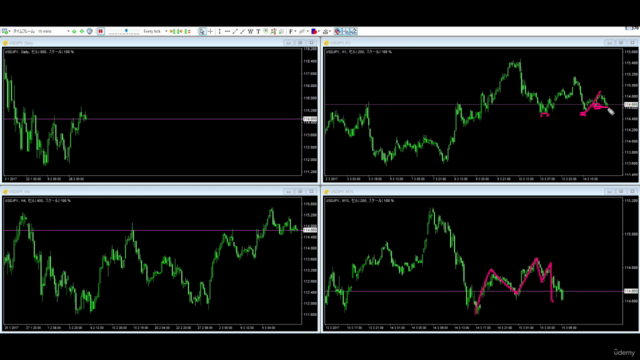
Task: Toggle the red pause button
Action: (100, 31)
